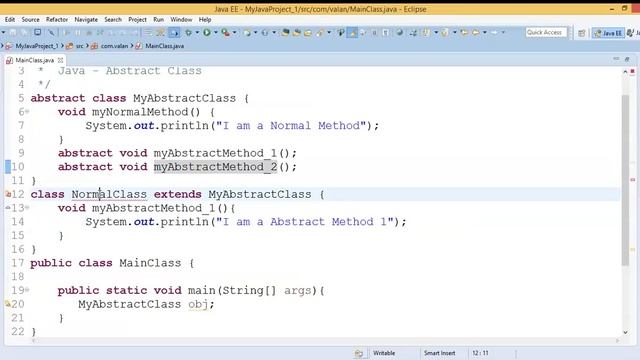The width and height of the screenshot is (640, 360).
Task: Toggle the highlighted Mark Occurrences toolbar icon
Action: click(352, 32)
